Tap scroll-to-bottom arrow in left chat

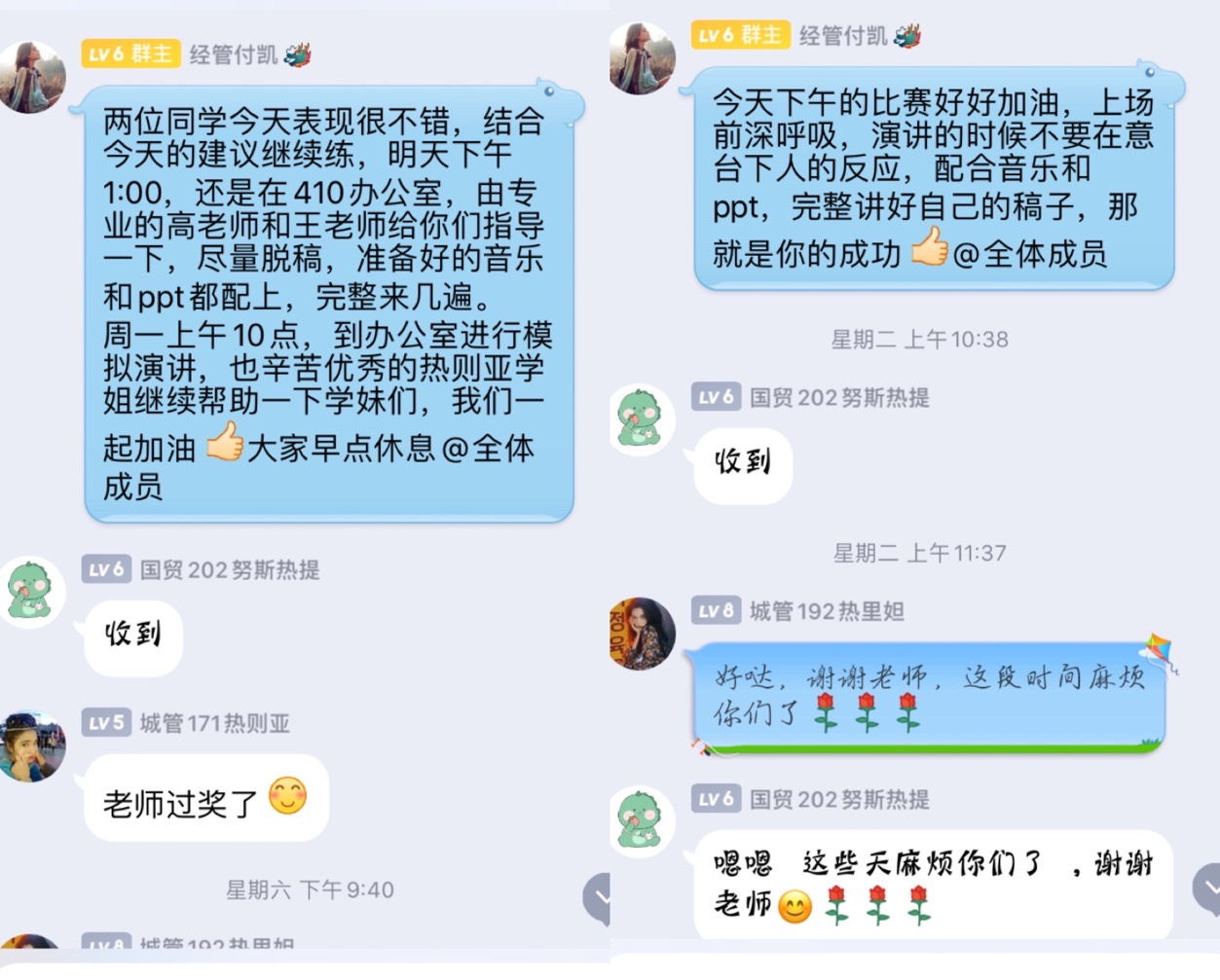point(598,897)
